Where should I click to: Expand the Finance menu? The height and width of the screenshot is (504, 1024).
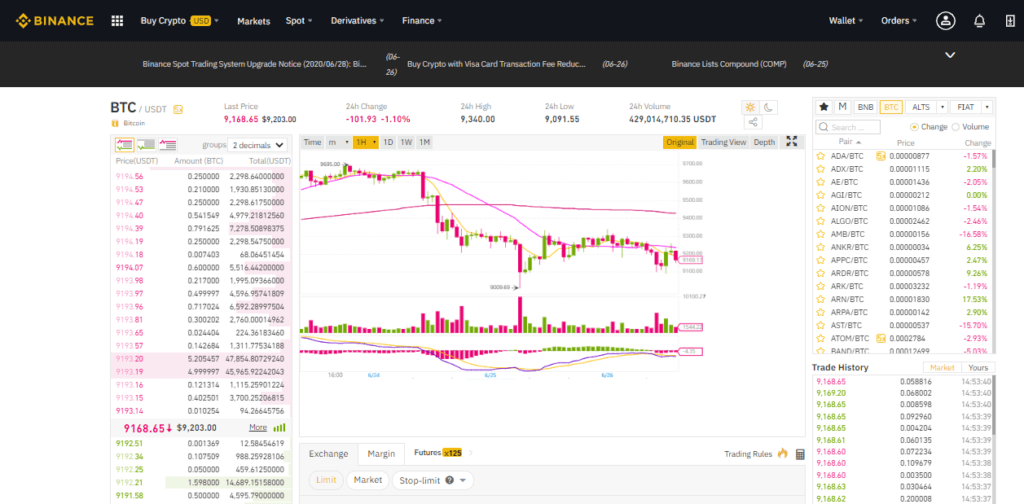[422, 21]
